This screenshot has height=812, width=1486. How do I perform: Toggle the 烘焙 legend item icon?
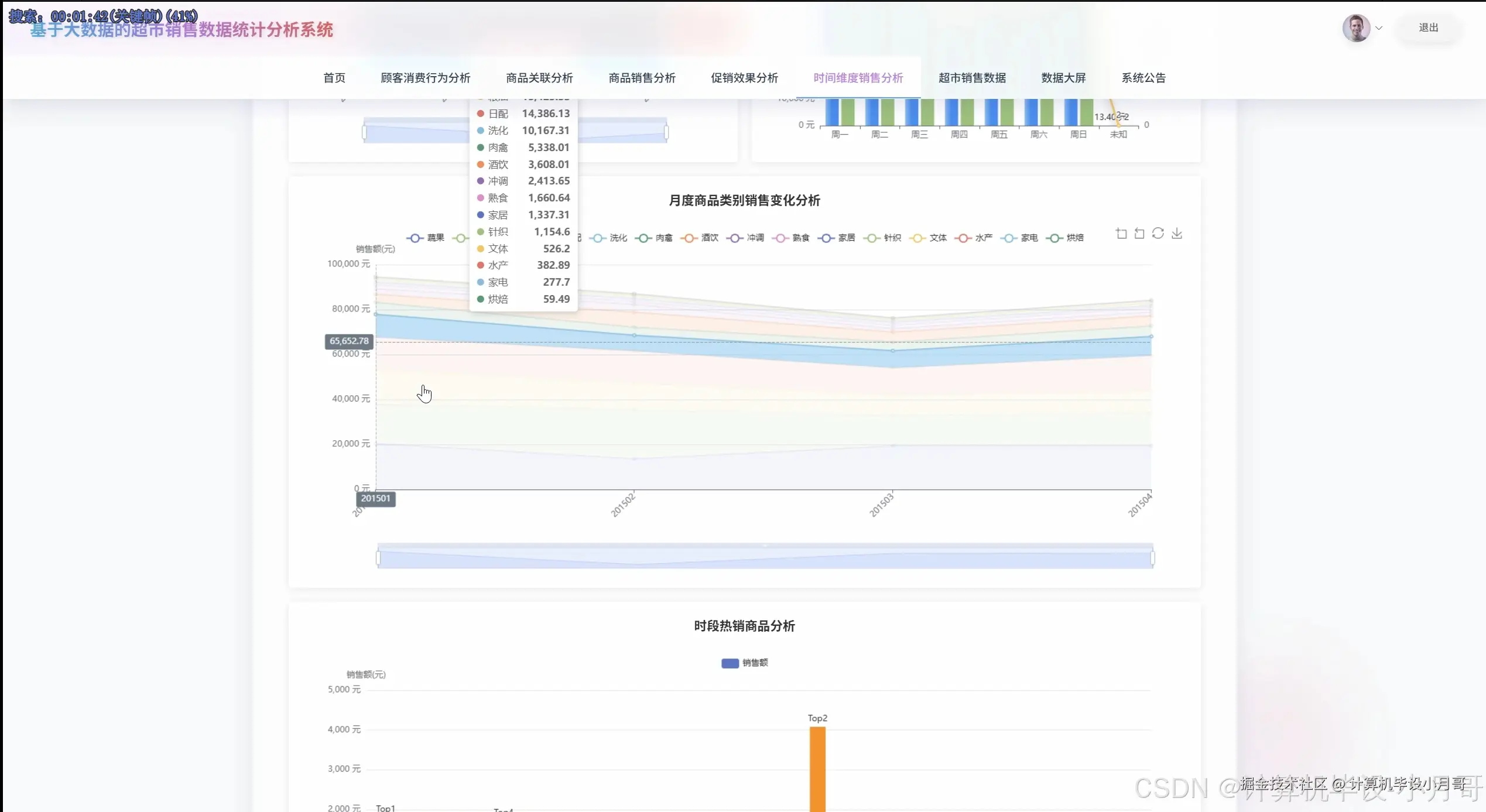[1054, 238]
